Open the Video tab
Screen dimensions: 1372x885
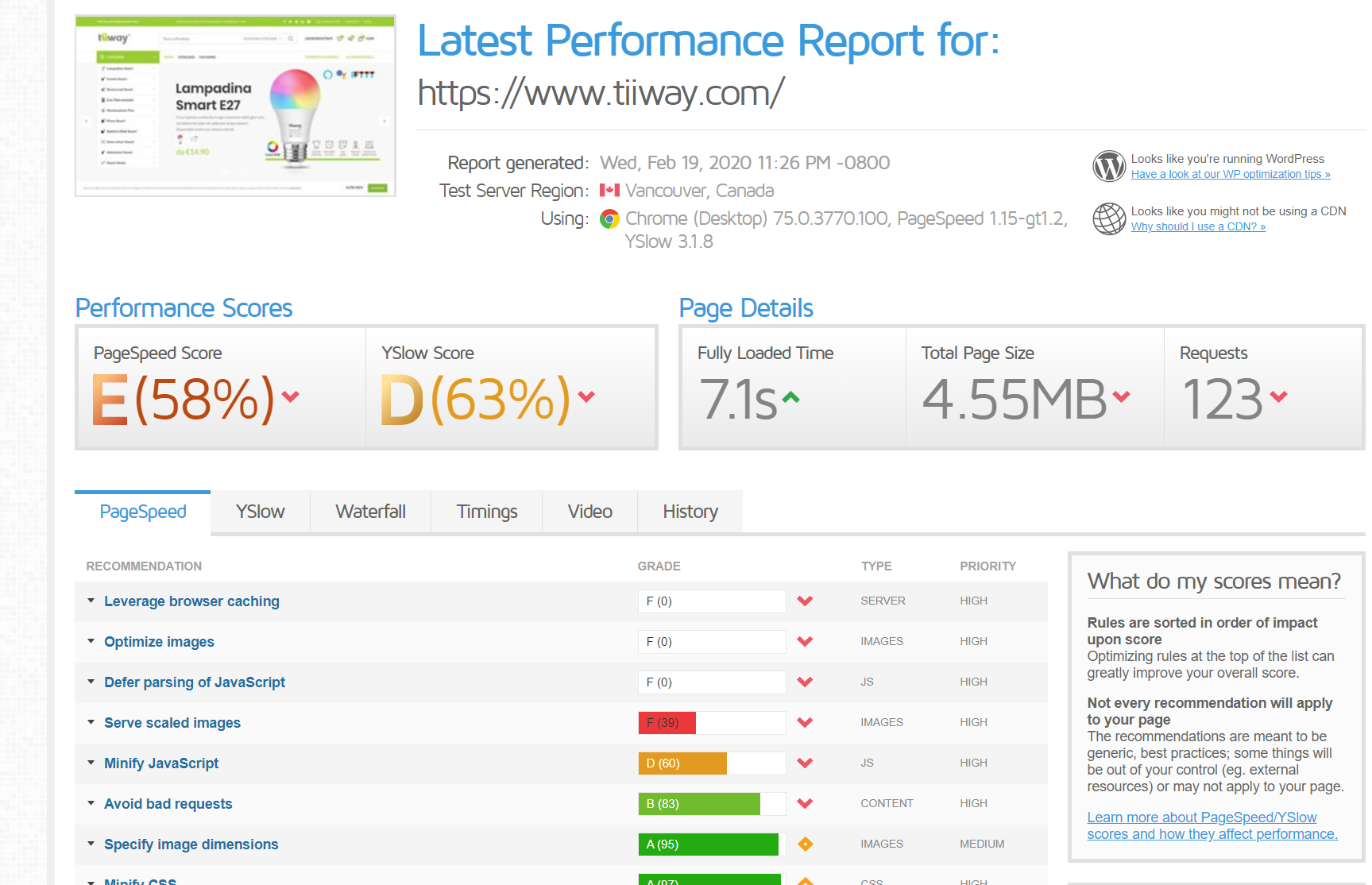pos(590,512)
